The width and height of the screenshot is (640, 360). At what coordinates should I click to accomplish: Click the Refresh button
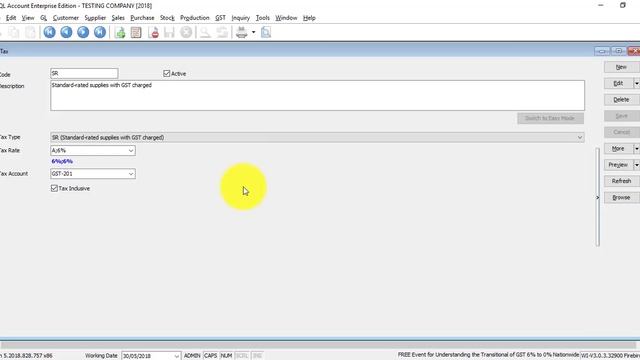[x=621, y=181]
